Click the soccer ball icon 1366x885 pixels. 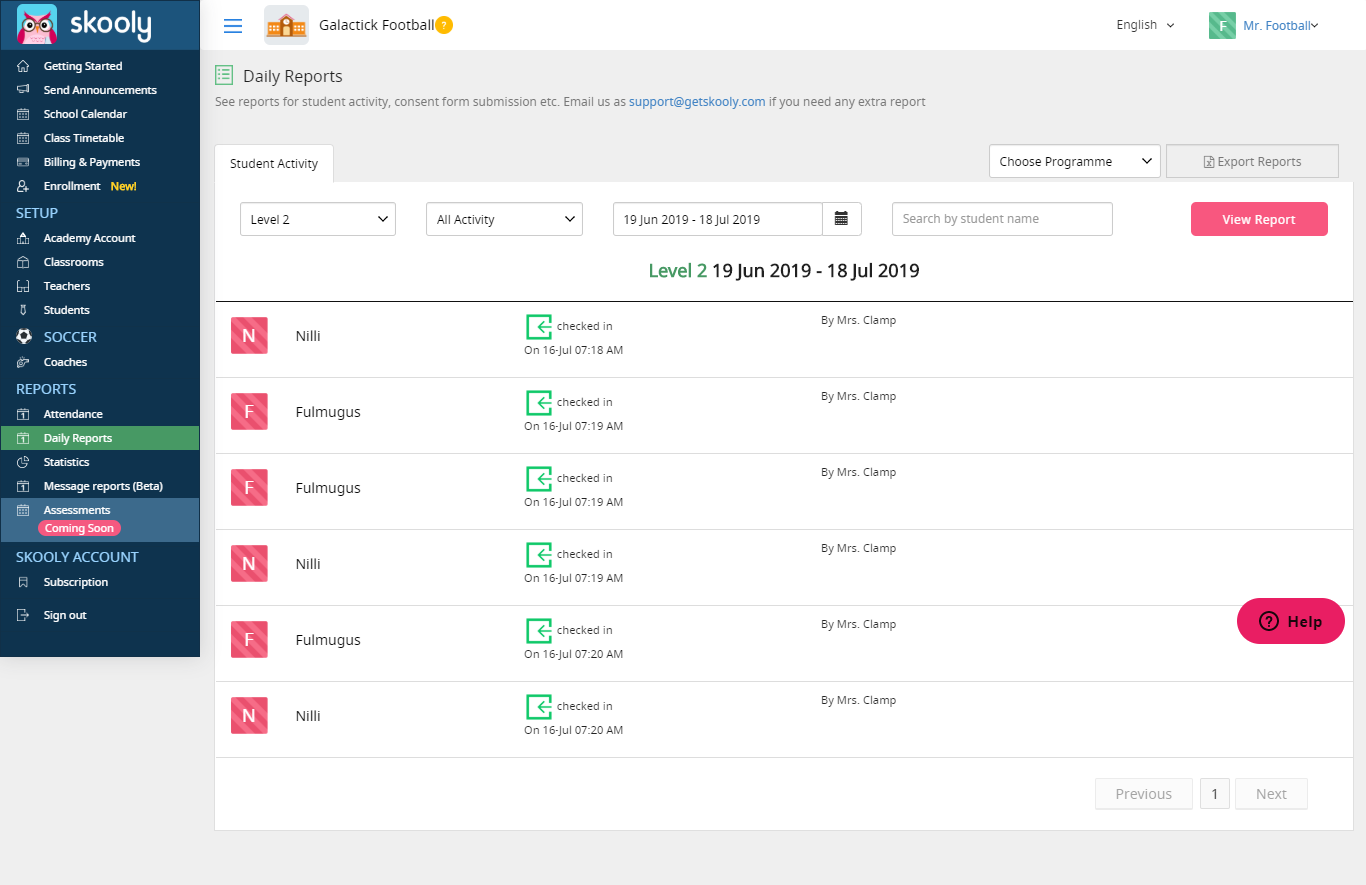point(24,337)
